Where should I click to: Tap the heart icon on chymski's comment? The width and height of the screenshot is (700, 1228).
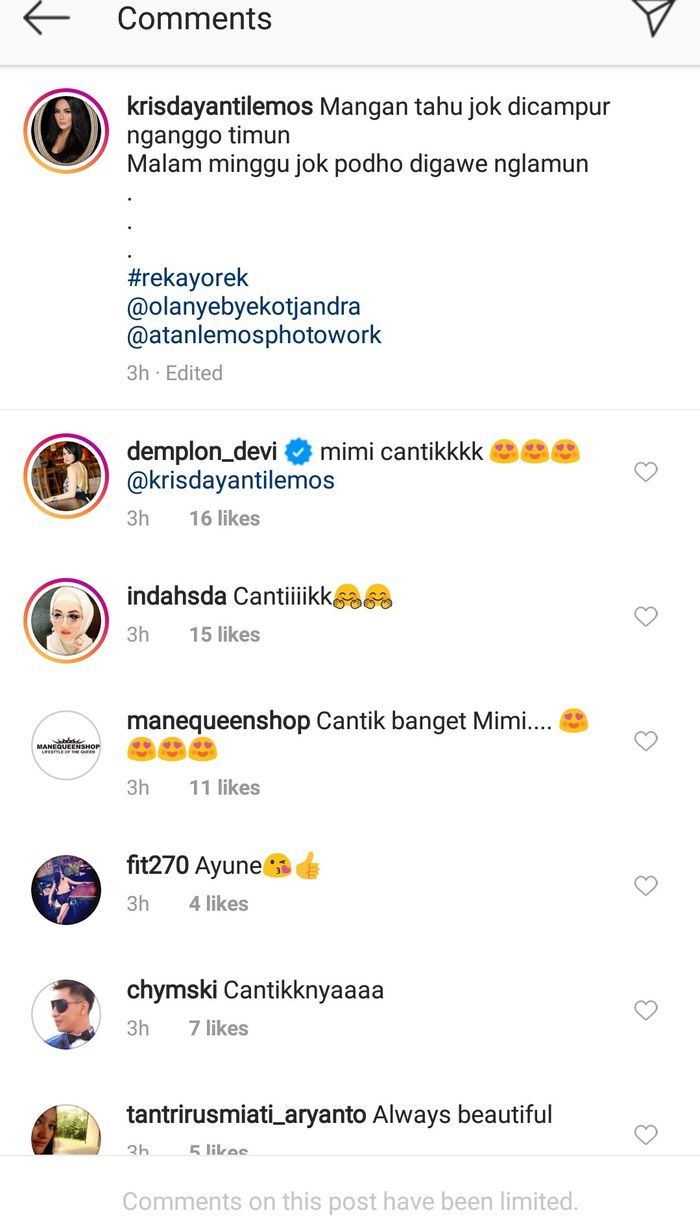[646, 1010]
